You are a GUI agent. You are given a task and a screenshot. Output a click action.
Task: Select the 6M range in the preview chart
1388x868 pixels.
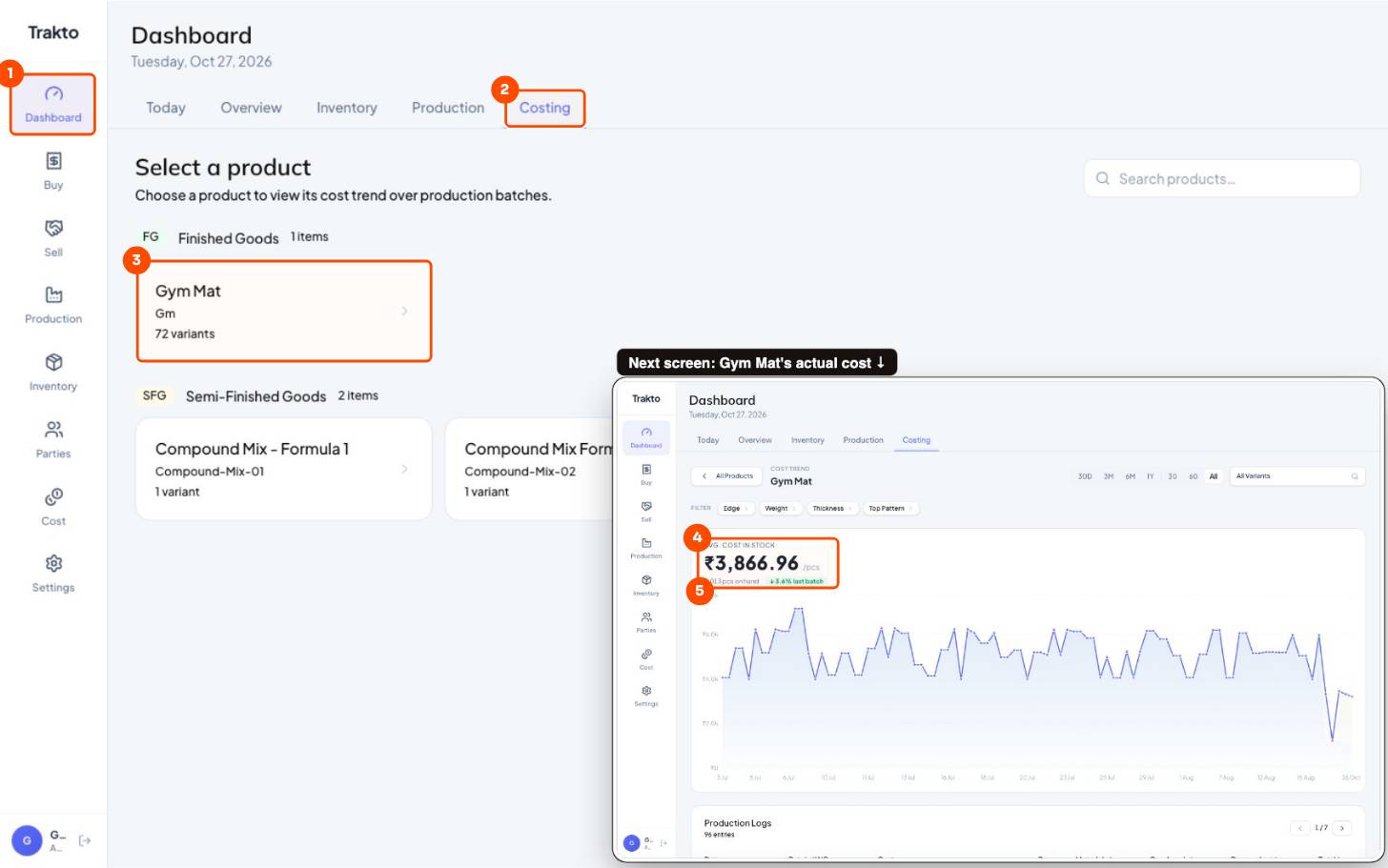click(x=1130, y=476)
